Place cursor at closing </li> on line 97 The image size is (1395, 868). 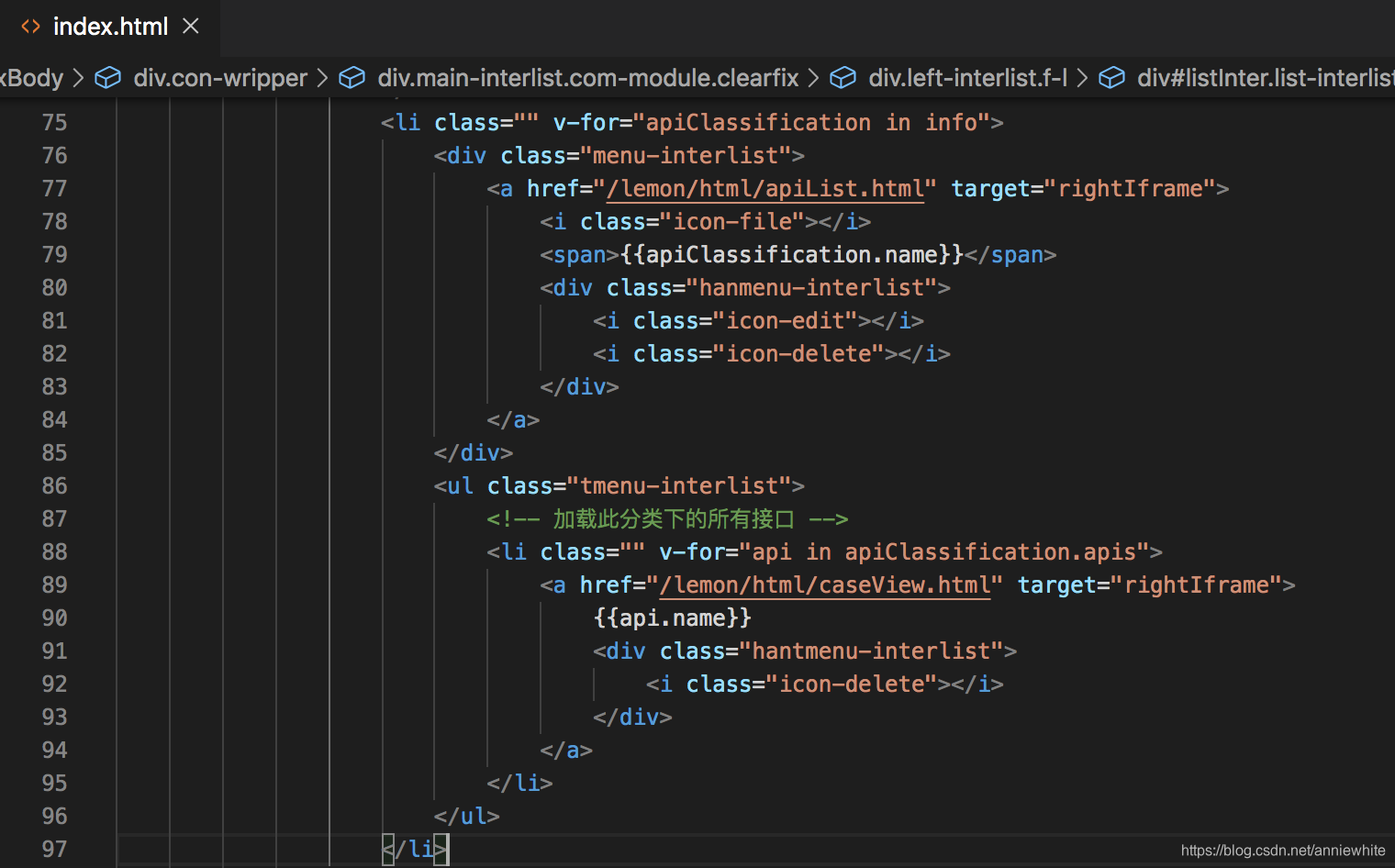pyautogui.click(x=415, y=850)
